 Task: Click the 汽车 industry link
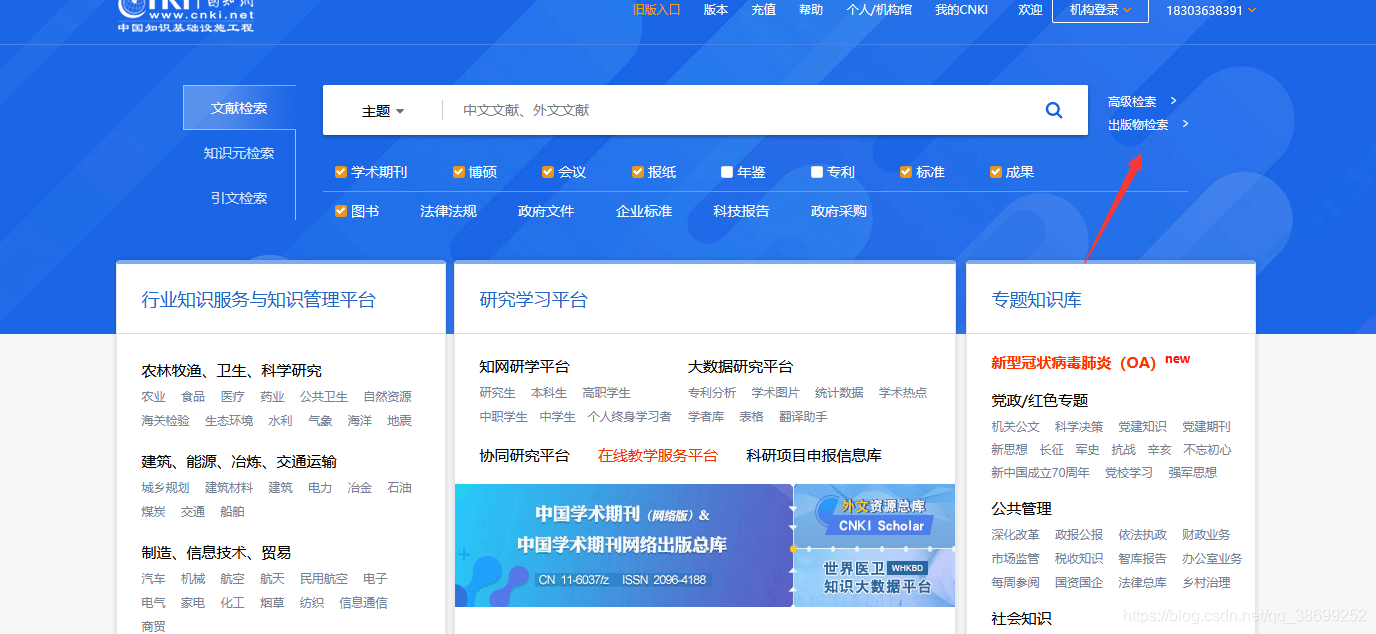click(x=153, y=579)
